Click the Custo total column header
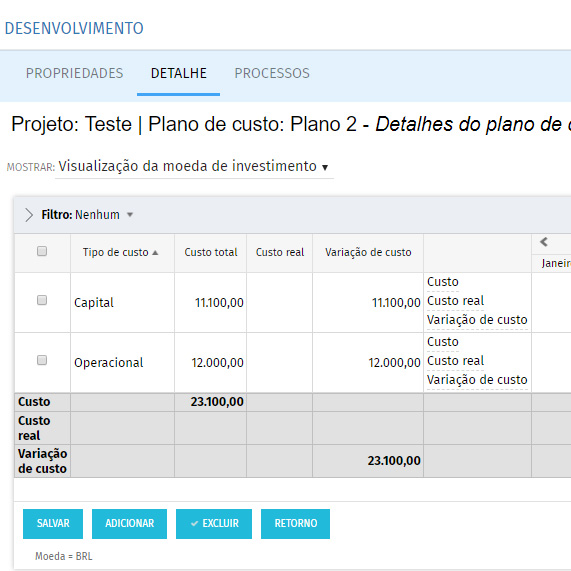 210,252
